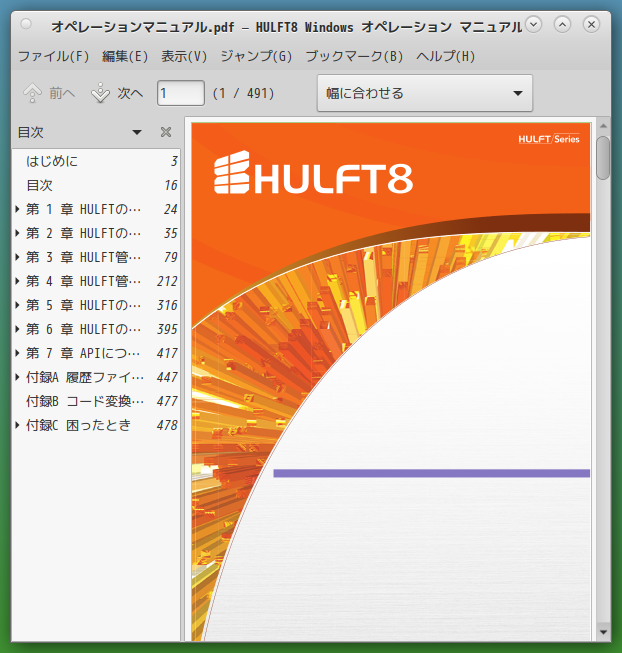622x653 pixels.
Task: Expand the 第 1 章 tree node
Action: click(x=17, y=209)
